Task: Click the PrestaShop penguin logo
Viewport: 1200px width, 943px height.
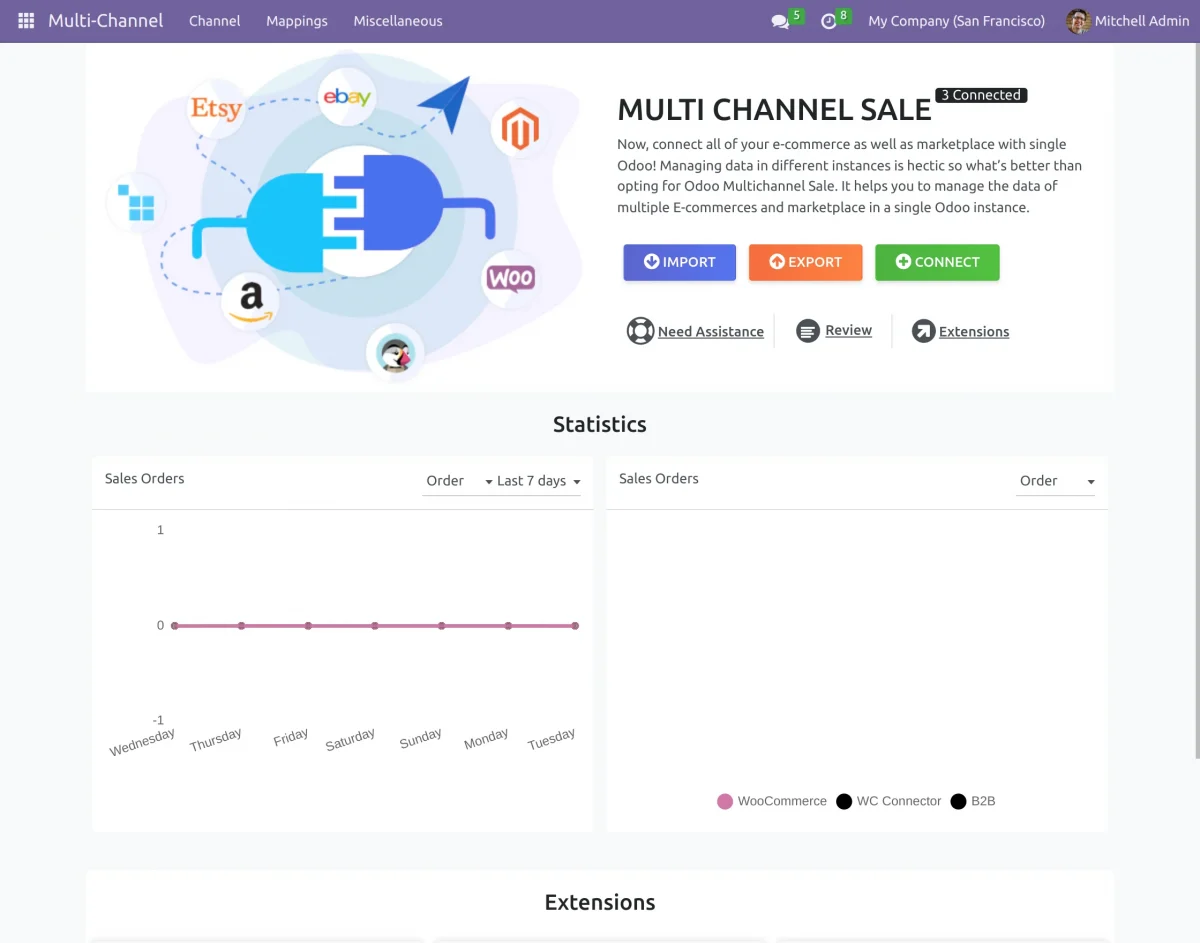Action: coord(395,353)
